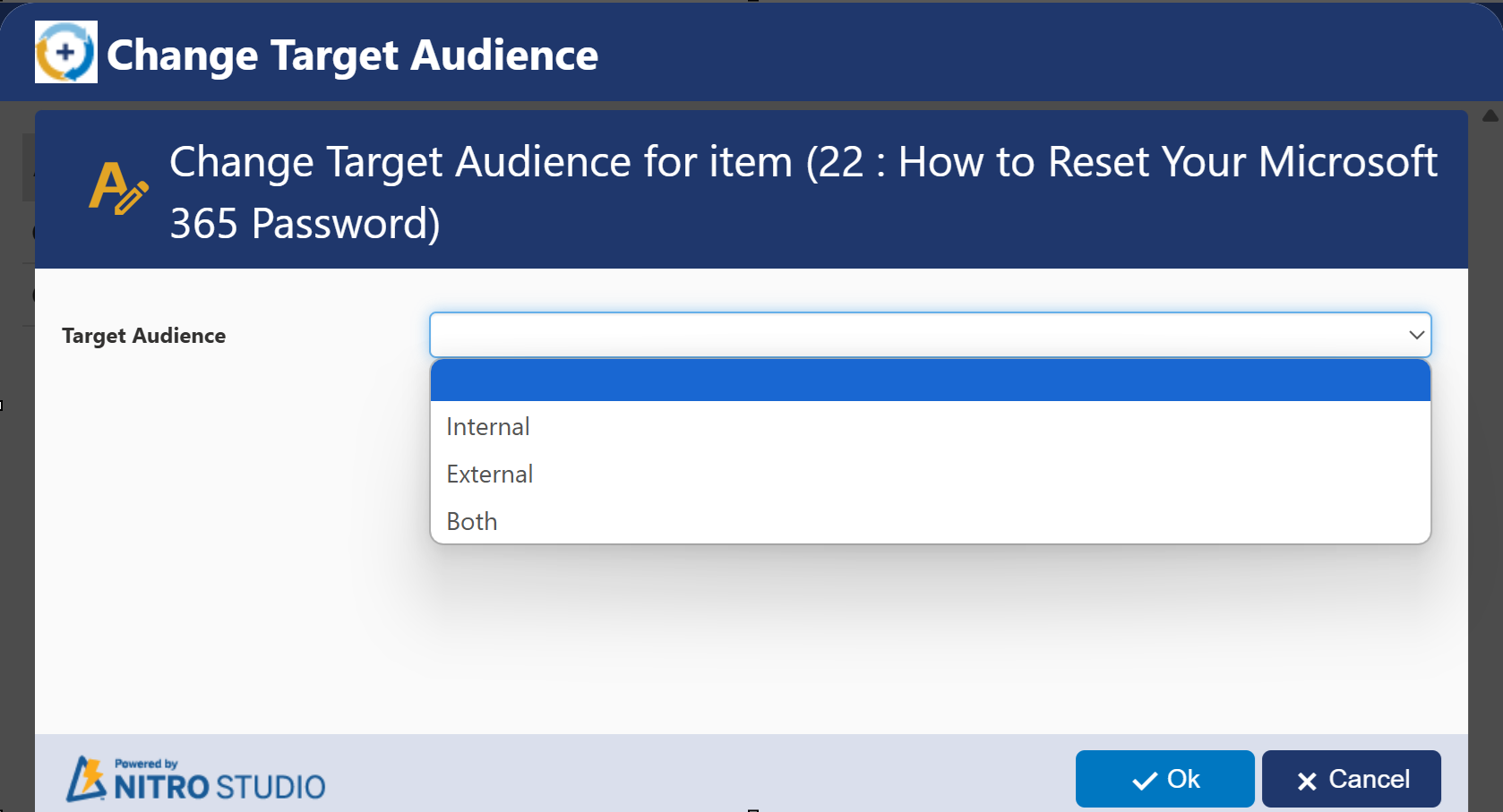
Task: Select Both as the target audience
Action: [472, 522]
